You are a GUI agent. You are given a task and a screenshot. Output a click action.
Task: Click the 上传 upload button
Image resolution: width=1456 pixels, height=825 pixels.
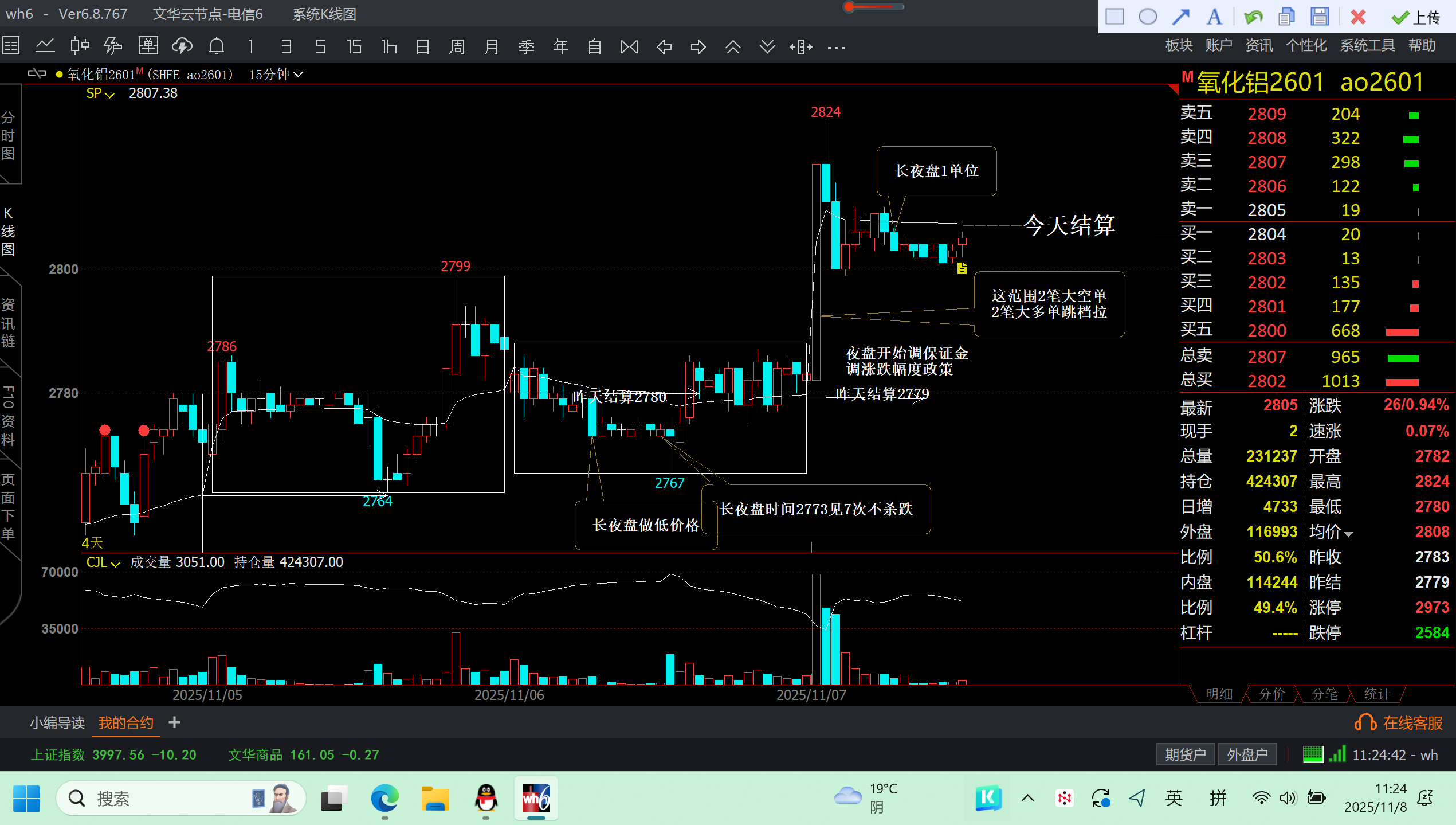(1416, 17)
